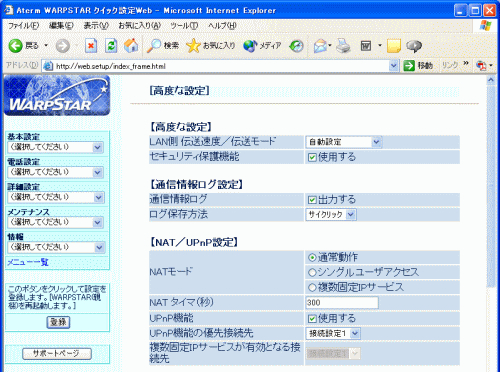Select シングルユーザアクセス radio button
The height and width of the screenshot is (372, 500).
(x=312, y=272)
